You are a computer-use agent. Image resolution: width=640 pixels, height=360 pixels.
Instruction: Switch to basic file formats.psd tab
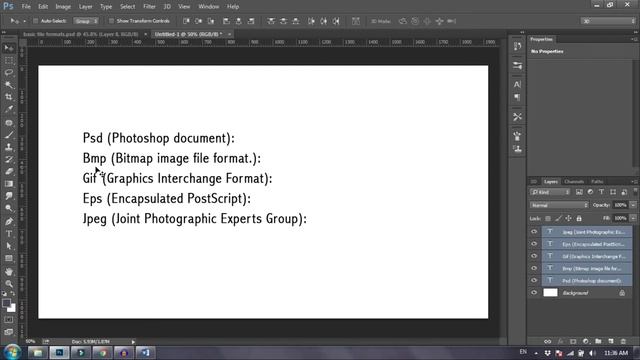81,34
